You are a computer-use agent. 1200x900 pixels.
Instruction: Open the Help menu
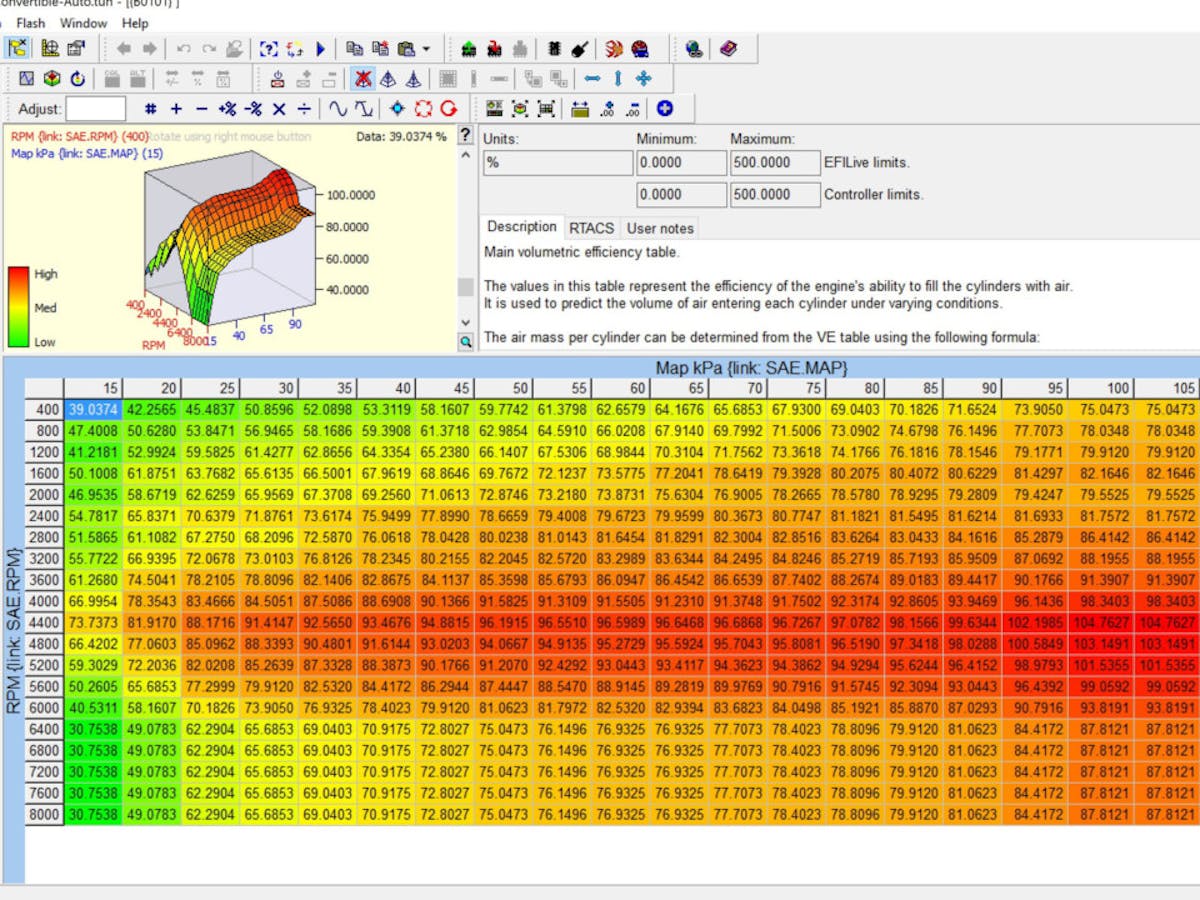tap(135, 23)
